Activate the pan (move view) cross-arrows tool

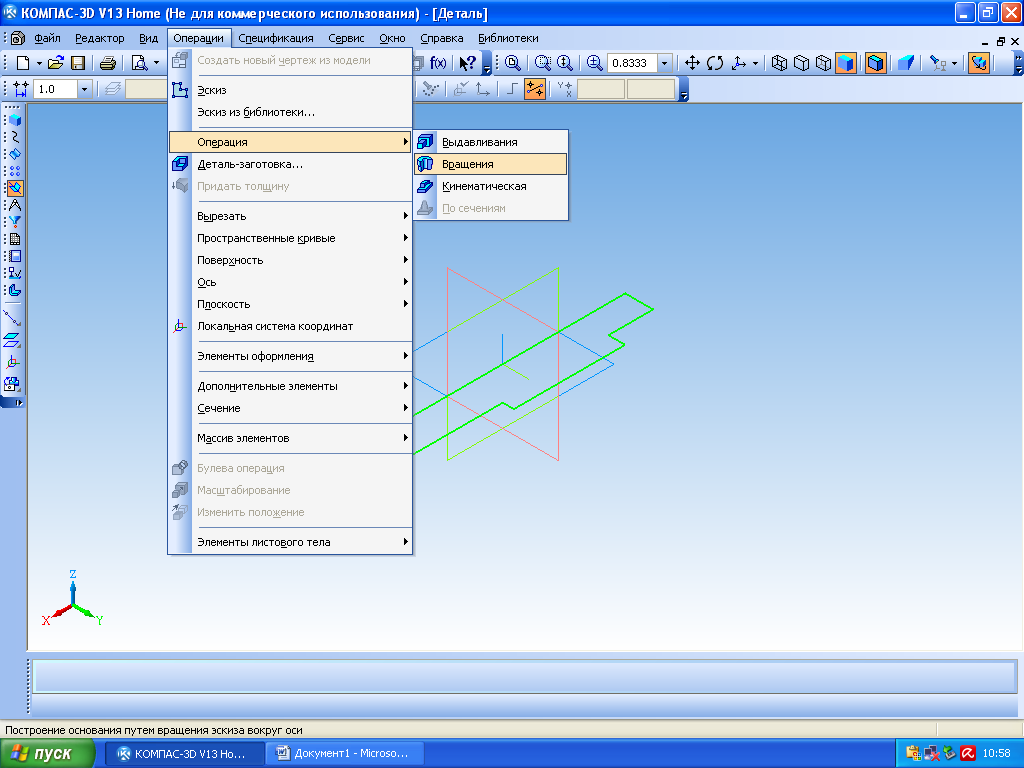(x=692, y=63)
